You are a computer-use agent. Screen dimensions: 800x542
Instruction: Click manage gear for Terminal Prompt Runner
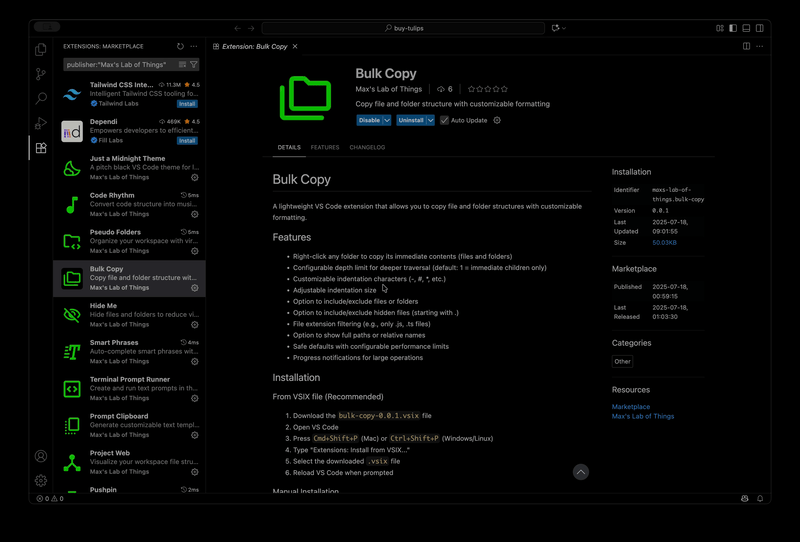tap(194, 398)
